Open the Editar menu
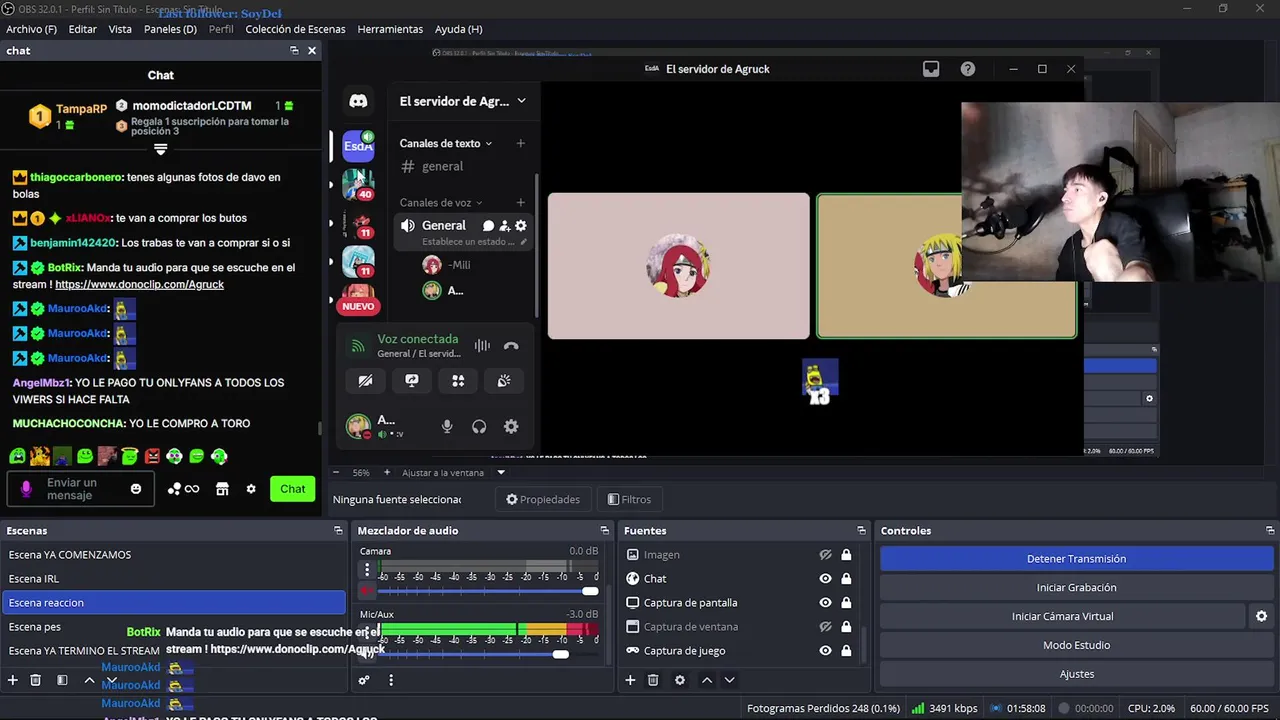This screenshot has width=1280, height=720. coord(82,29)
